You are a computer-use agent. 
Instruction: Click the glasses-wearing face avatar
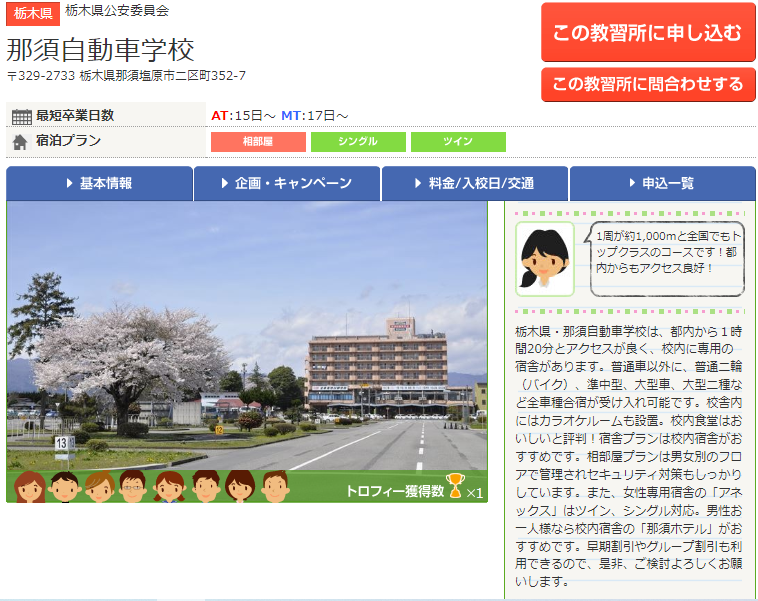tap(133, 486)
